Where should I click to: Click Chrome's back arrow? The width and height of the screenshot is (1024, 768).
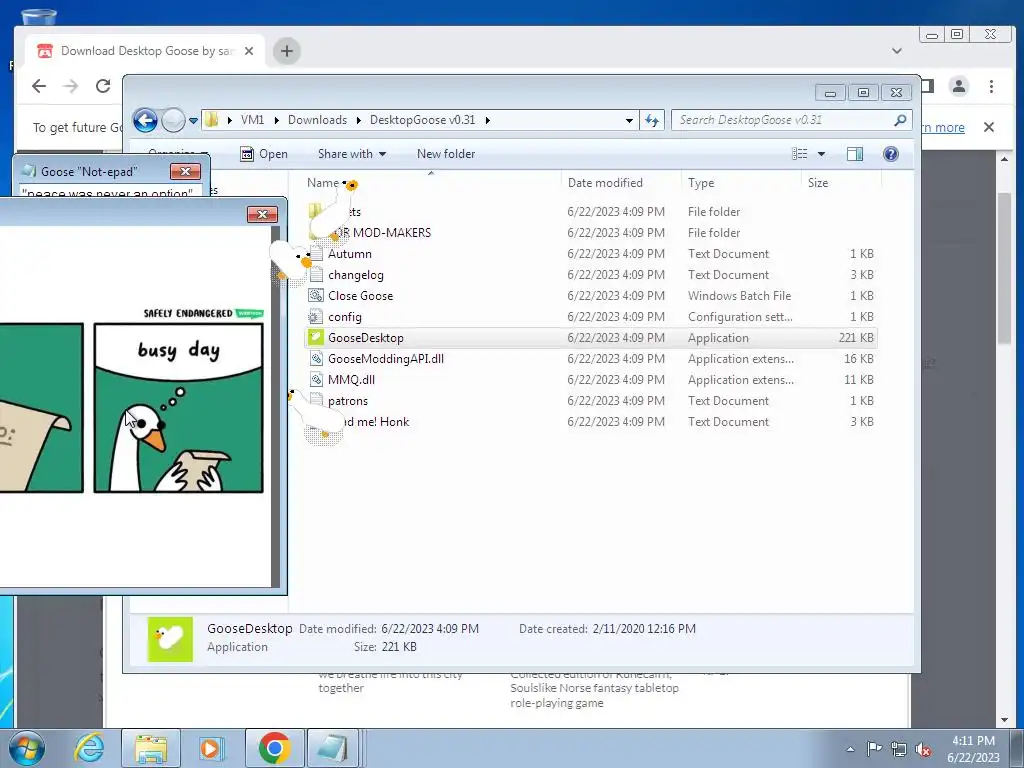pos(39,86)
